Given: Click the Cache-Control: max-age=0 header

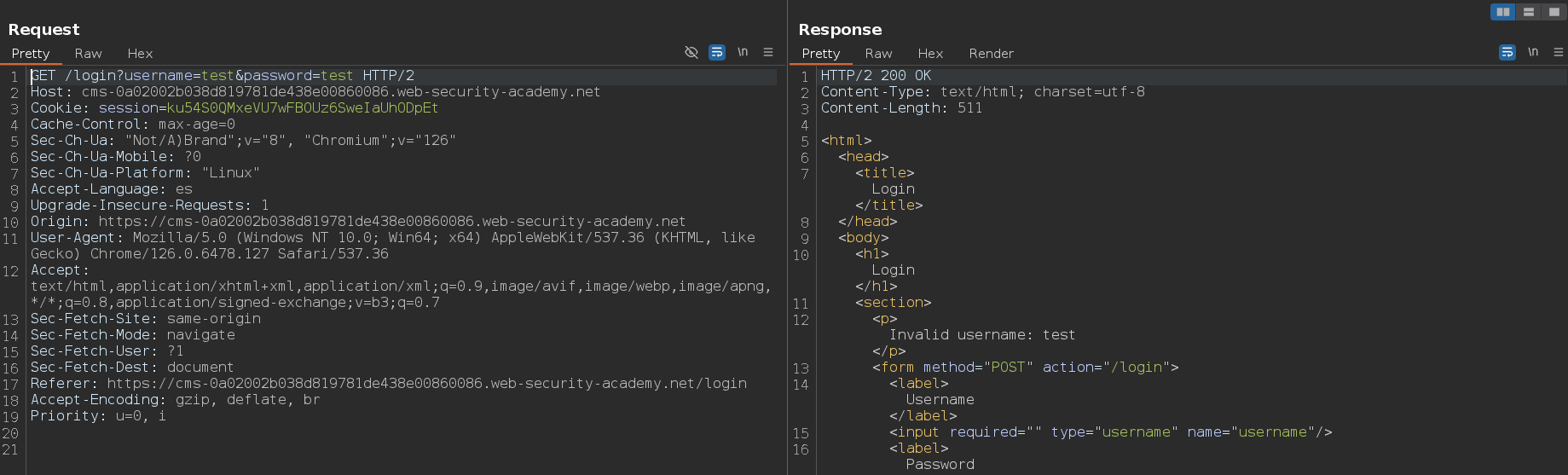Looking at the screenshot, I should (x=133, y=125).
